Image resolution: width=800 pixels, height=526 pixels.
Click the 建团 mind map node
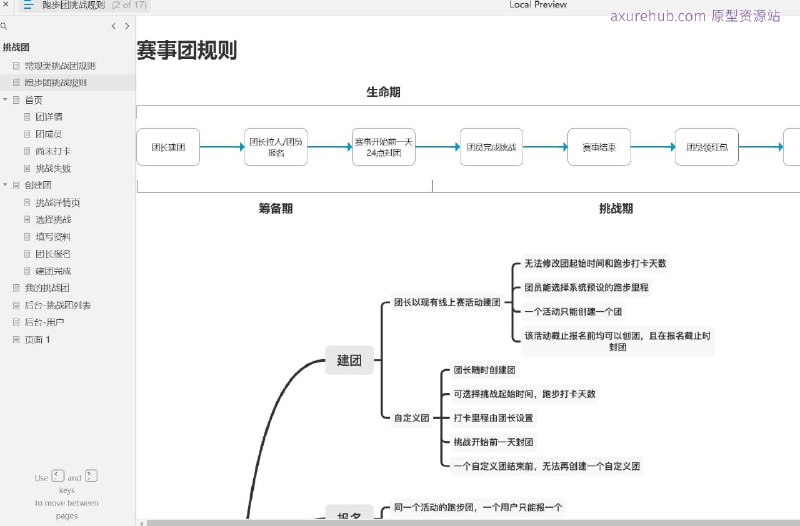pos(349,360)
